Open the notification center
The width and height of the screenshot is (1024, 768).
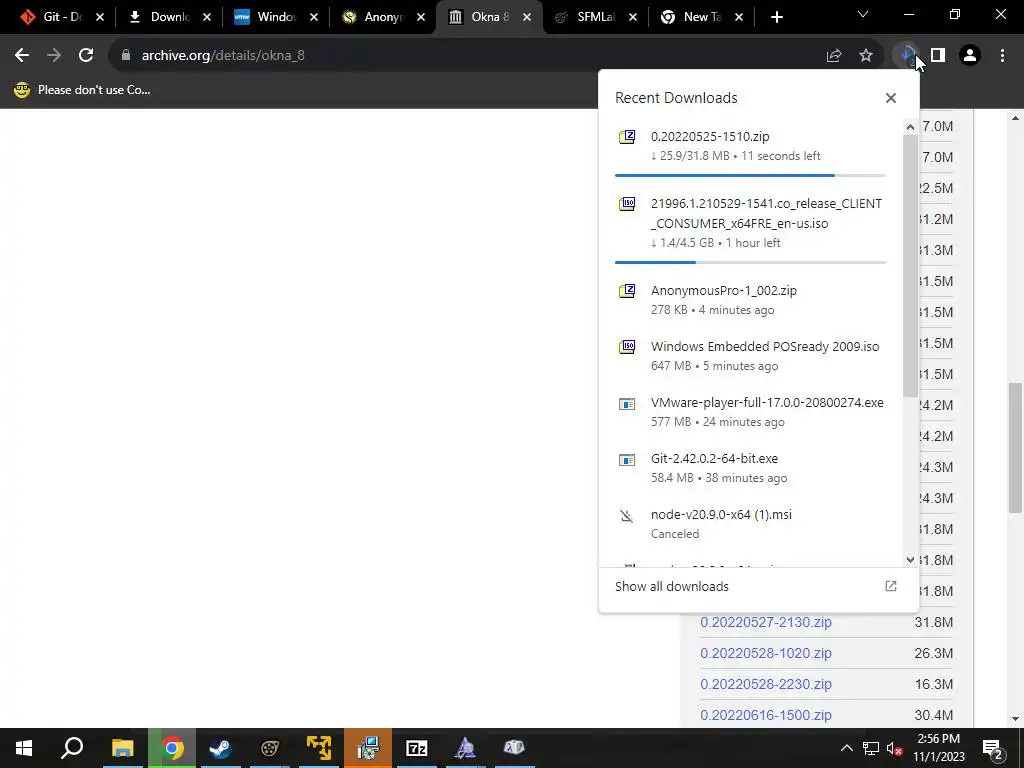click(x=993, y=748)
